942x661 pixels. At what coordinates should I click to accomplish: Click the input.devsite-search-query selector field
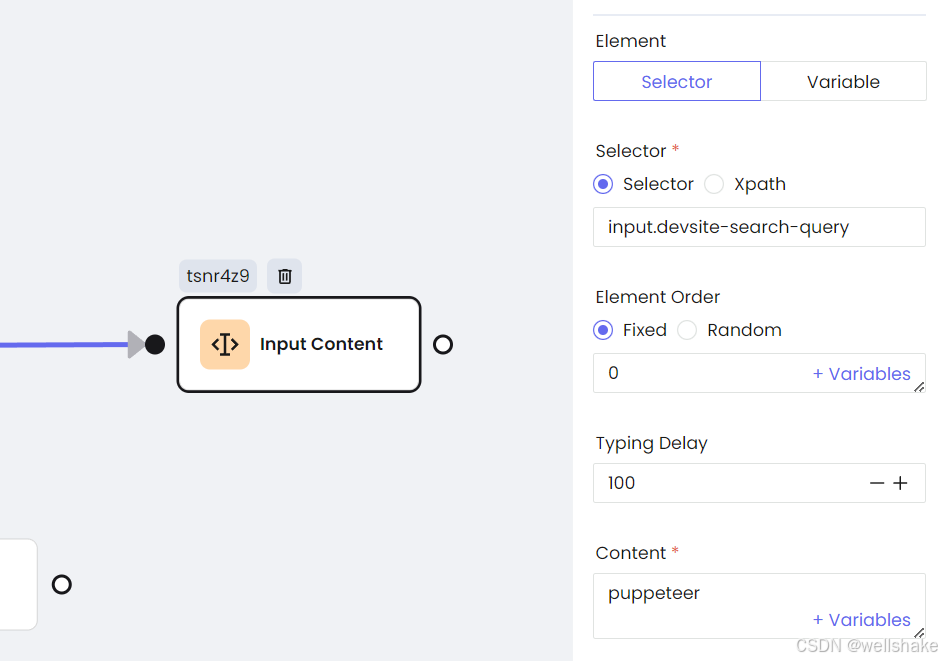point(759,227)
